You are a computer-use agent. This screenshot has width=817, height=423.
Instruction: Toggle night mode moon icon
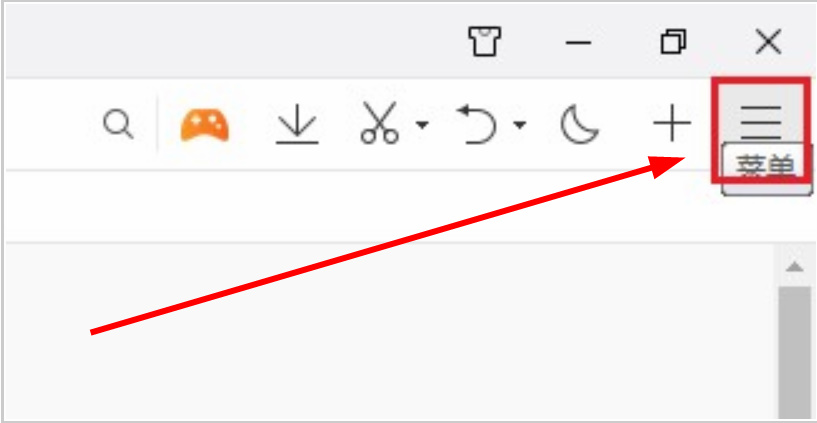coord(579,124)
